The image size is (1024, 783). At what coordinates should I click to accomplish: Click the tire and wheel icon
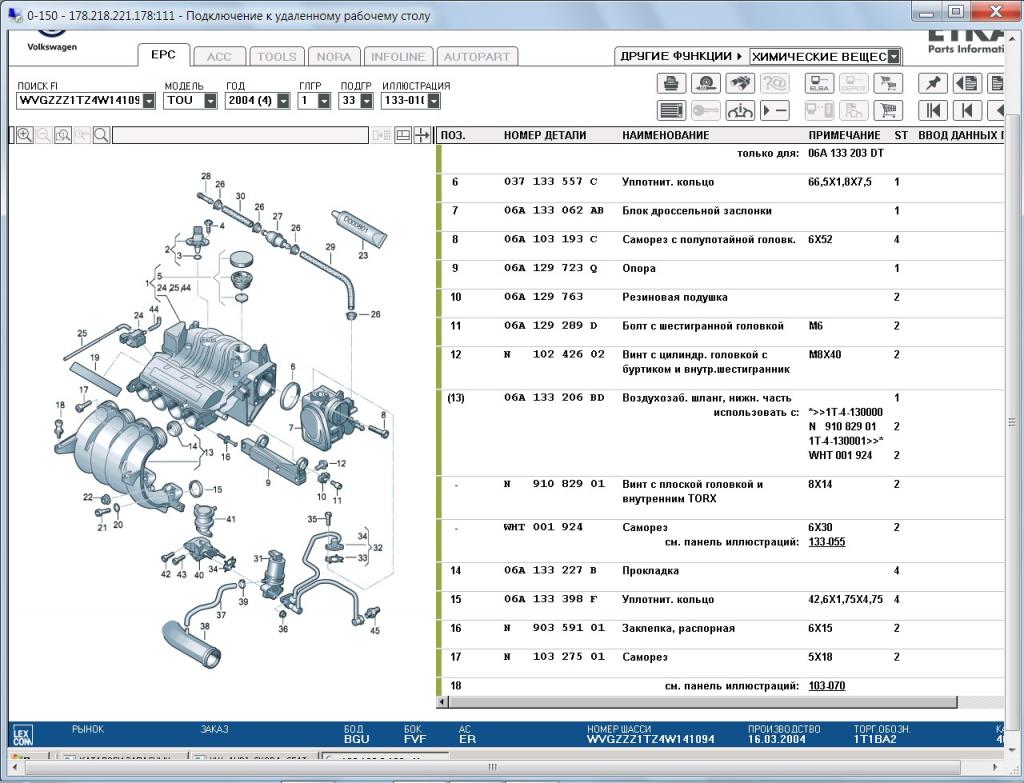[x=705, y=84]
